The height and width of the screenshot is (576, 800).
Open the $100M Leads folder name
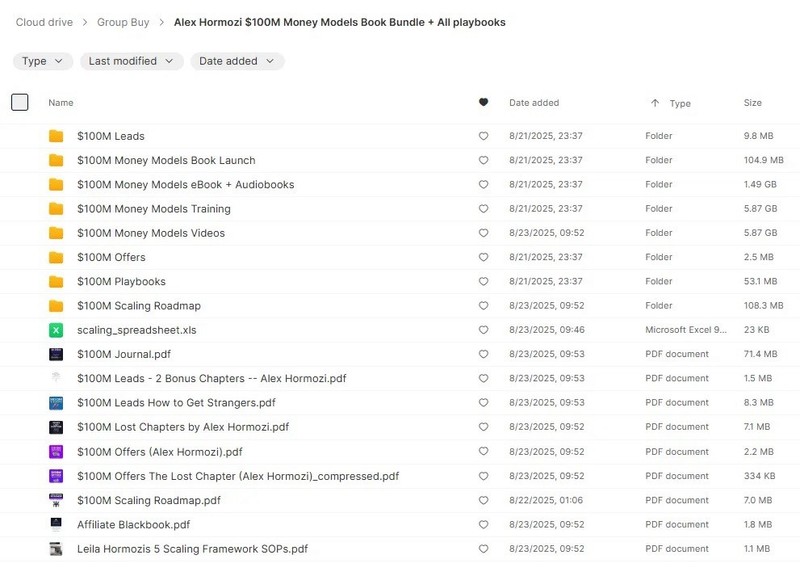[x=111, y=136]
